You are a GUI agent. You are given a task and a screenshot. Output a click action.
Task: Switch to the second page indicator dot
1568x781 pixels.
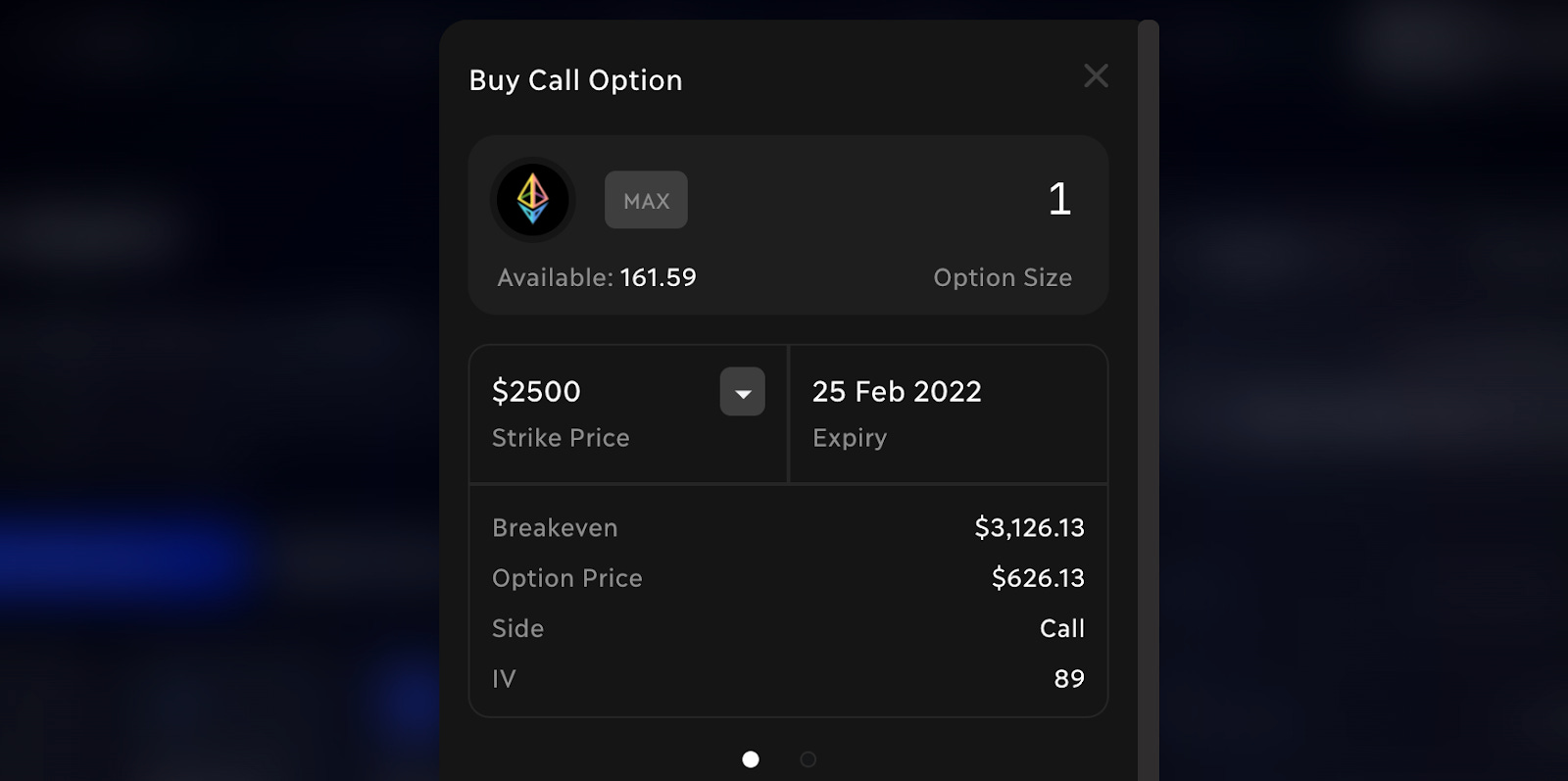click(808, 759)
